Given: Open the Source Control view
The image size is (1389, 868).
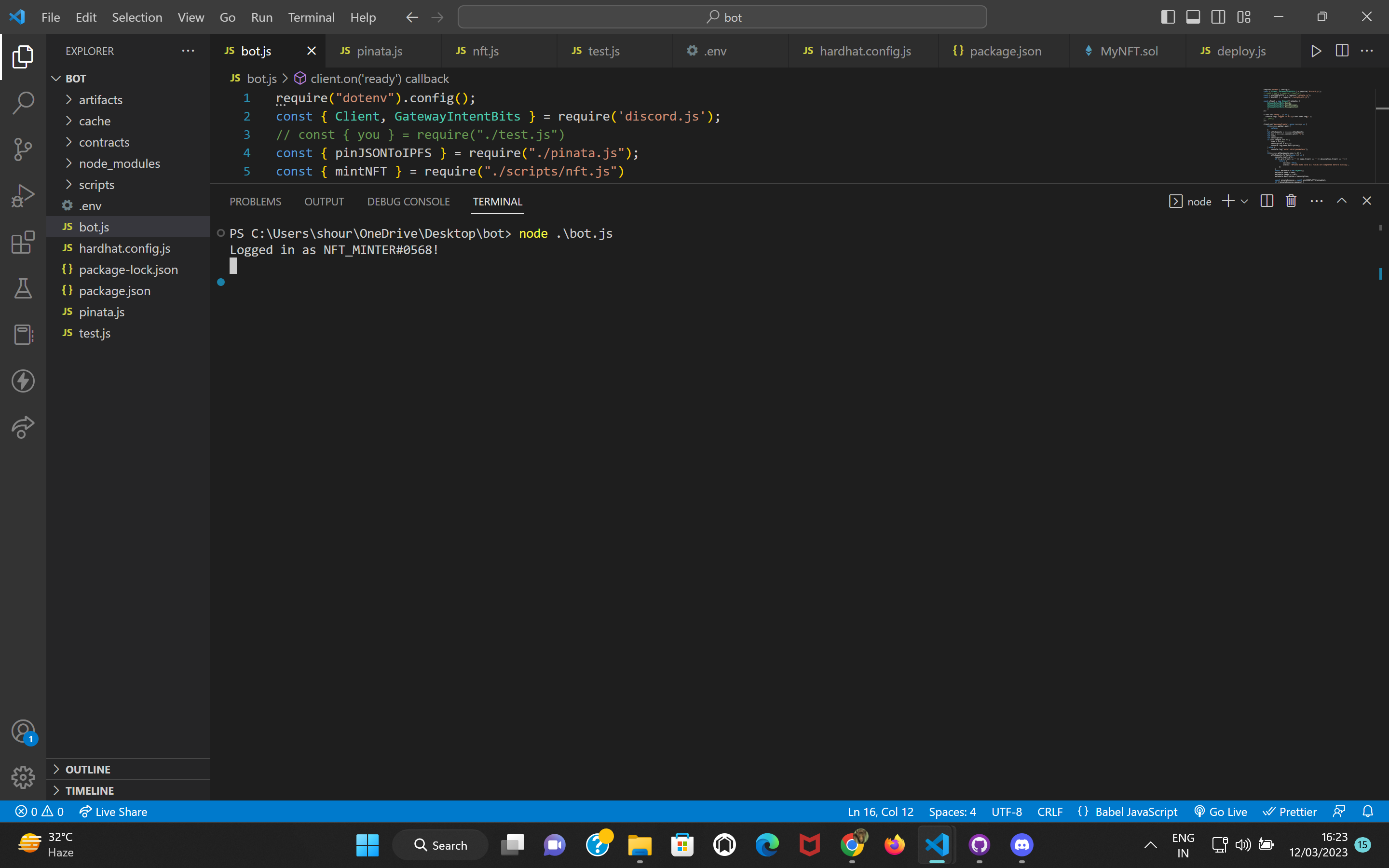Looking at the screenshot, I should click(x=23, y=149).
